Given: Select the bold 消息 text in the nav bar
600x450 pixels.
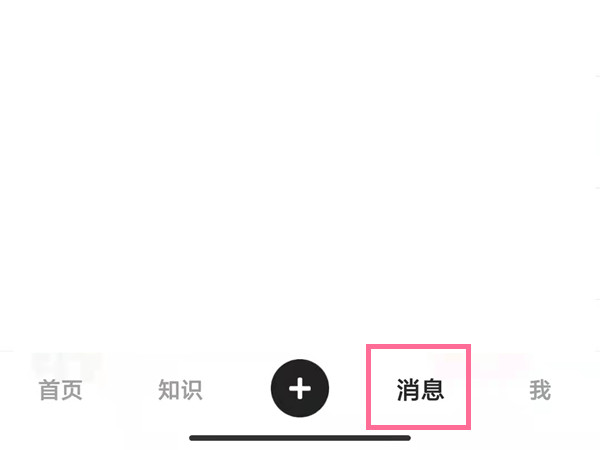Looking at the screenshot, I should (x=420, y=390).
